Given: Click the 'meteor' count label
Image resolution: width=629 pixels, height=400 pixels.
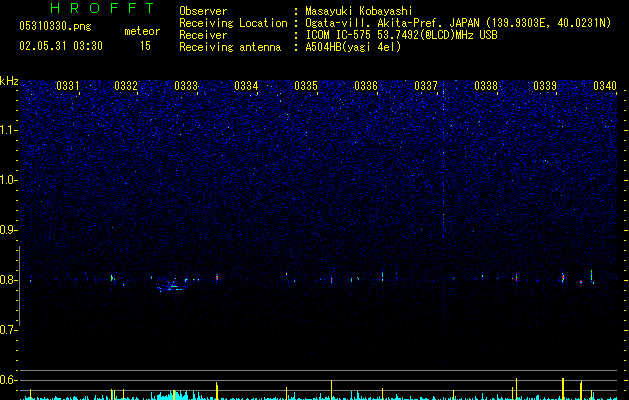Looking at the screenshot, I should click(x=142, y=31).
